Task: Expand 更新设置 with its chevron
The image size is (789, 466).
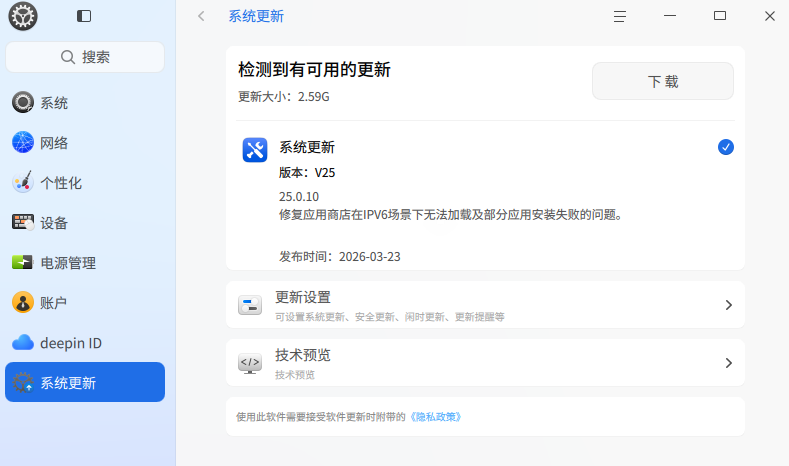Action: [728, 305]
